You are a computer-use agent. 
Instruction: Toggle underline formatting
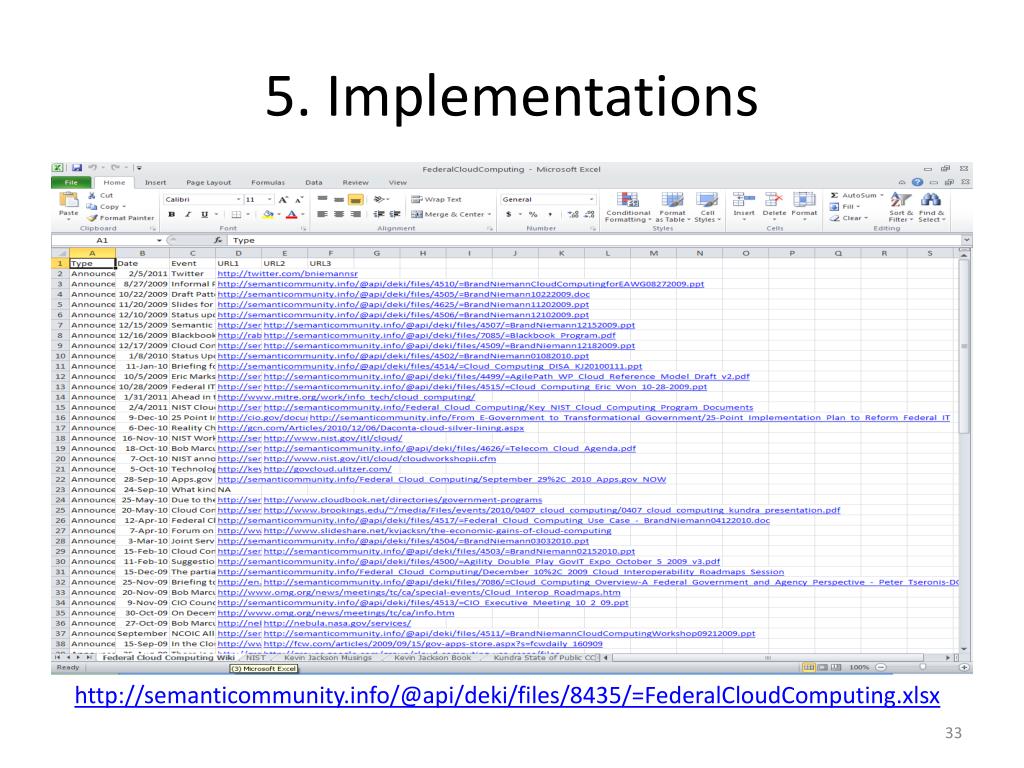[x=204, y=214]
